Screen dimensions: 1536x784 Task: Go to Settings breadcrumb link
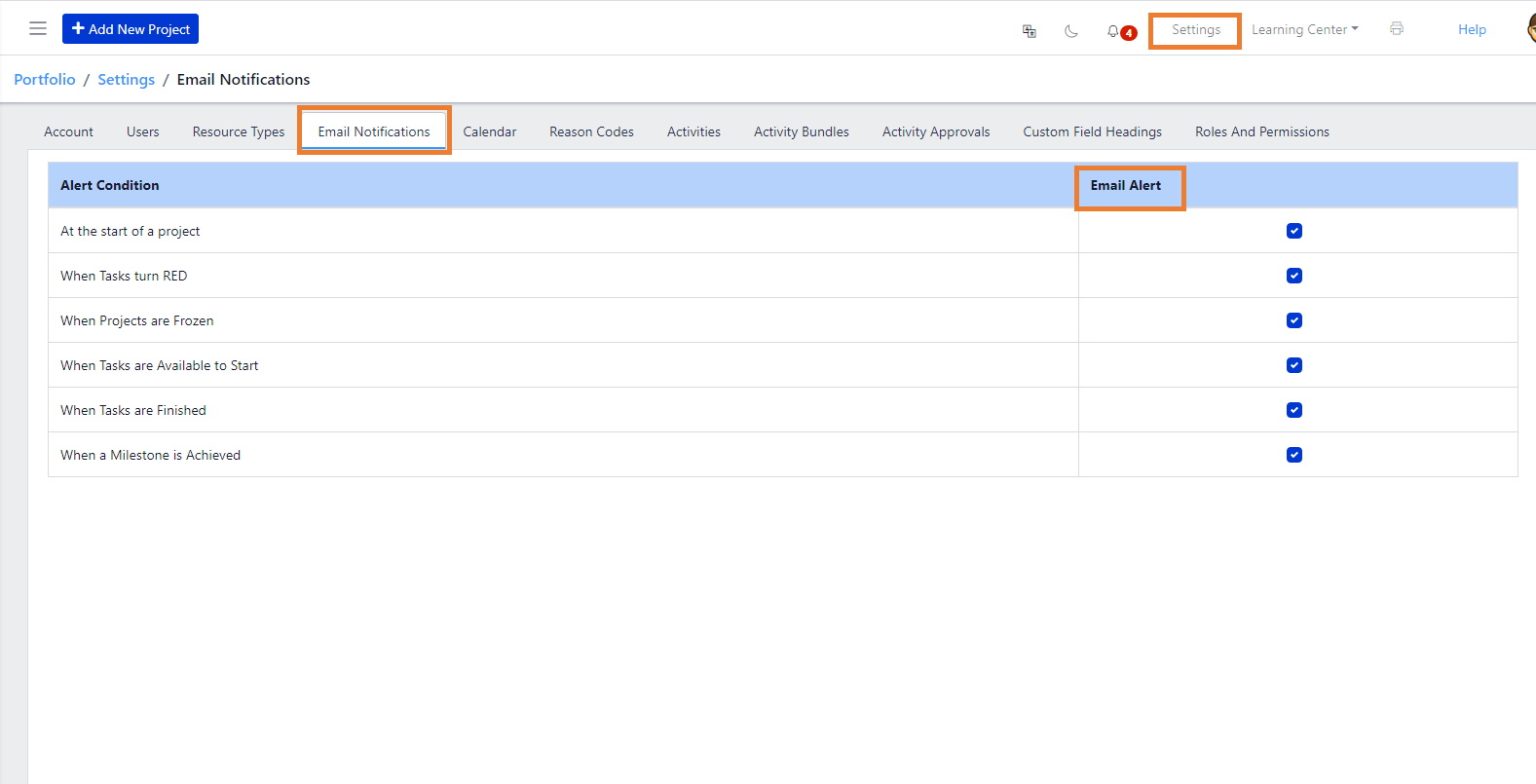pos(126,79)
